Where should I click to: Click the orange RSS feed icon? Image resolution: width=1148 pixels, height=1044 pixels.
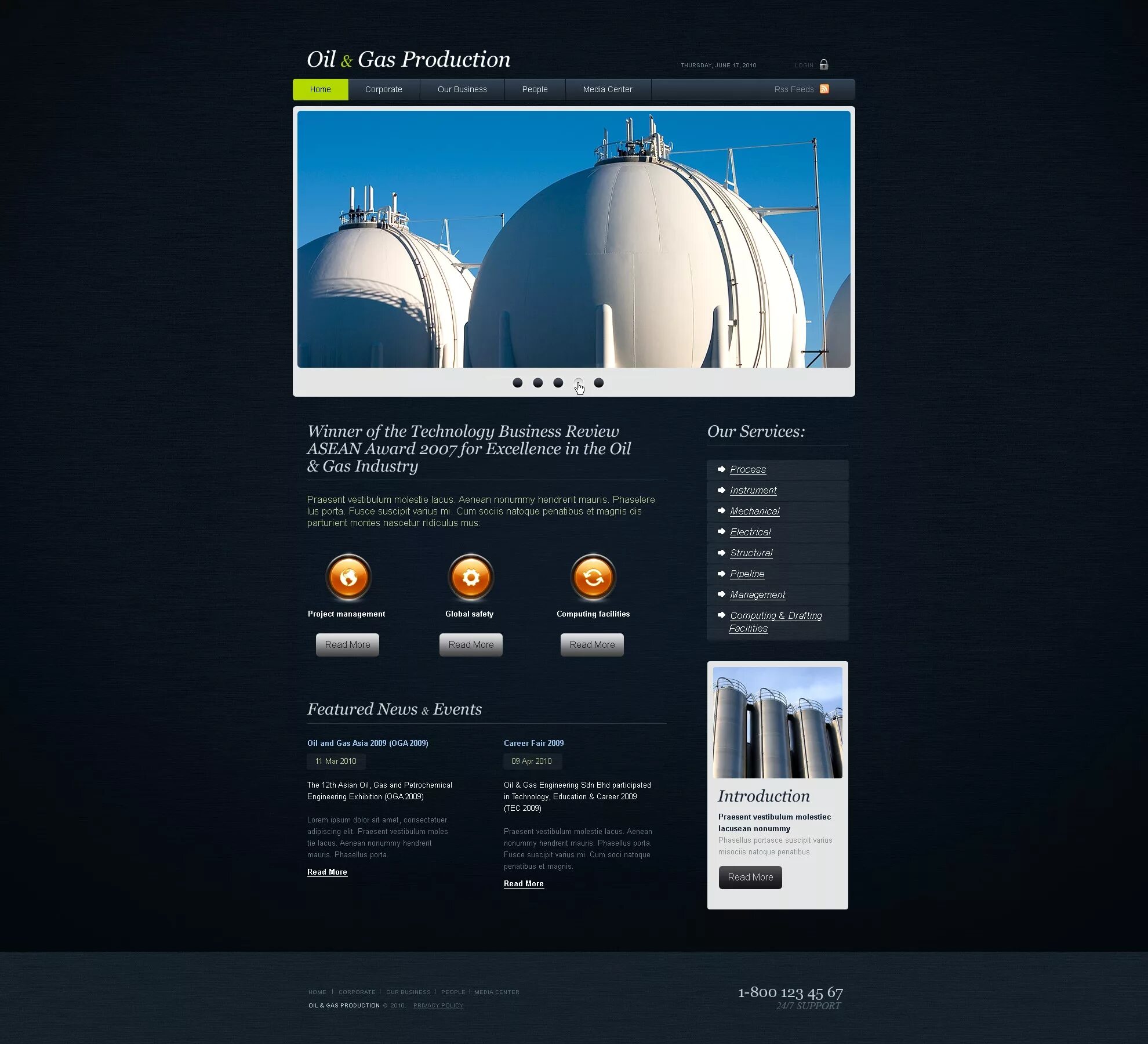pos(824,89)
